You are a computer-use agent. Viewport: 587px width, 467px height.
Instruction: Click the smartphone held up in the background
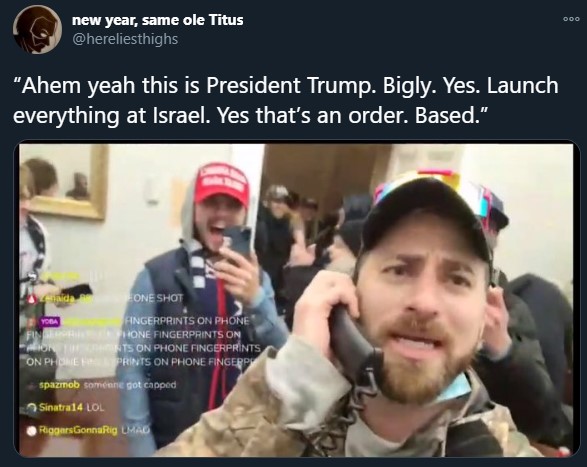tap(238, 243)
